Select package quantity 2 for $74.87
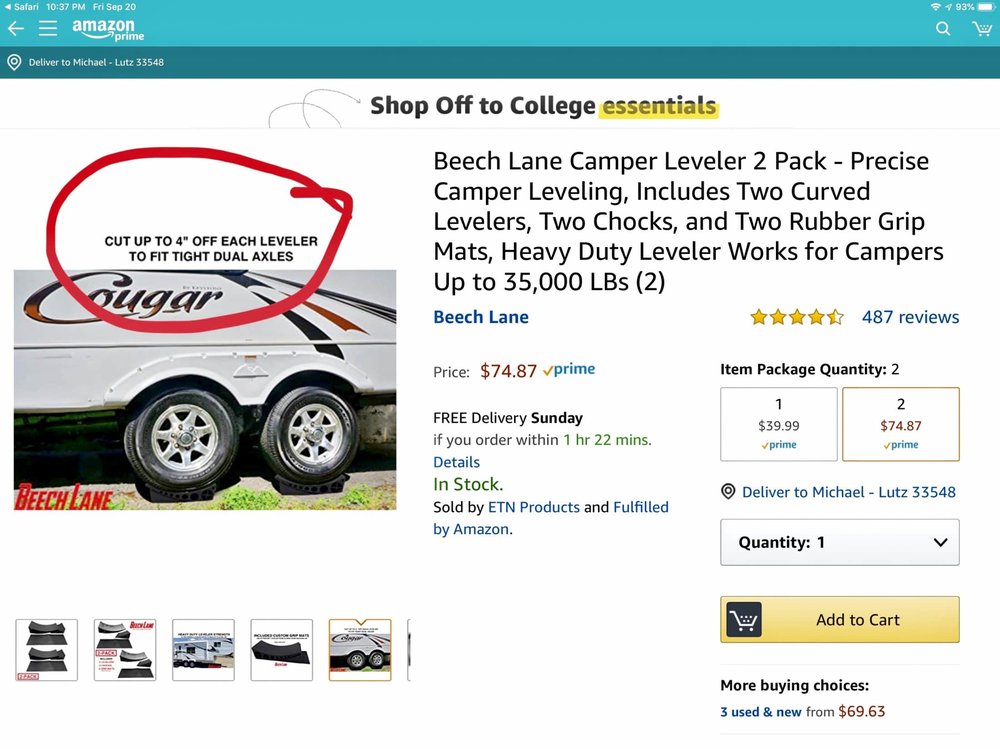 [x=900, y=424]
